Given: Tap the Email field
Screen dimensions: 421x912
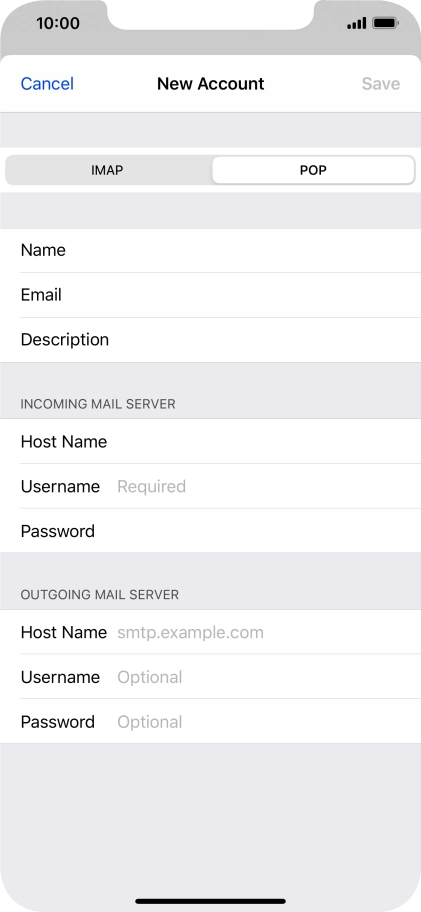Looking at the screenshot, I should (x=210, y=295).
